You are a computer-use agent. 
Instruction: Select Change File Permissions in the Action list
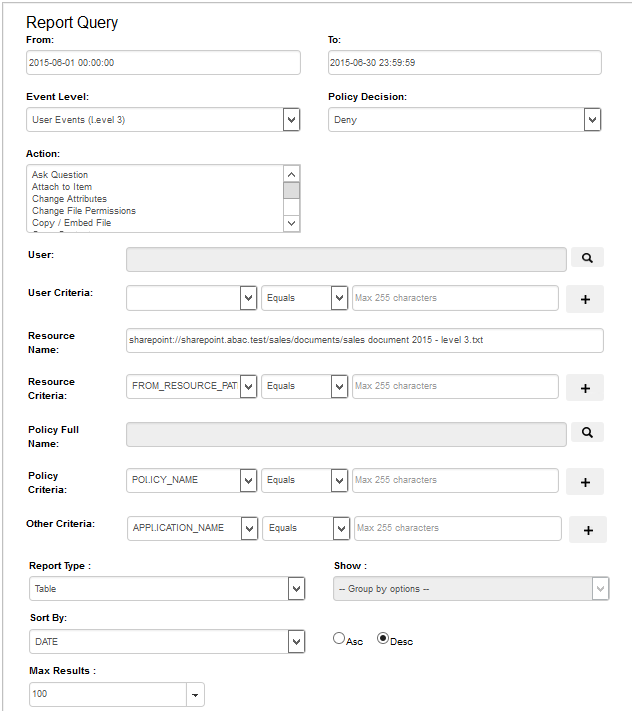tap(84, 211)
